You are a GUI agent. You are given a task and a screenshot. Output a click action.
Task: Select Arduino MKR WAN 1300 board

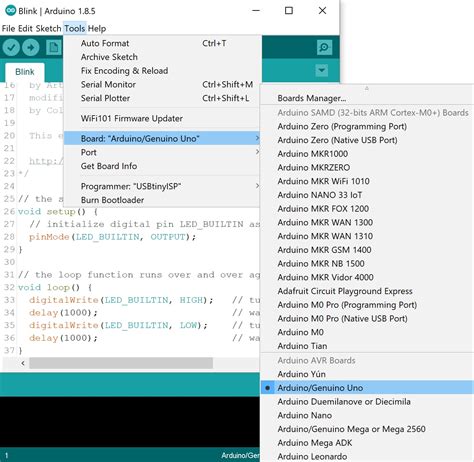tap(367, 222)
